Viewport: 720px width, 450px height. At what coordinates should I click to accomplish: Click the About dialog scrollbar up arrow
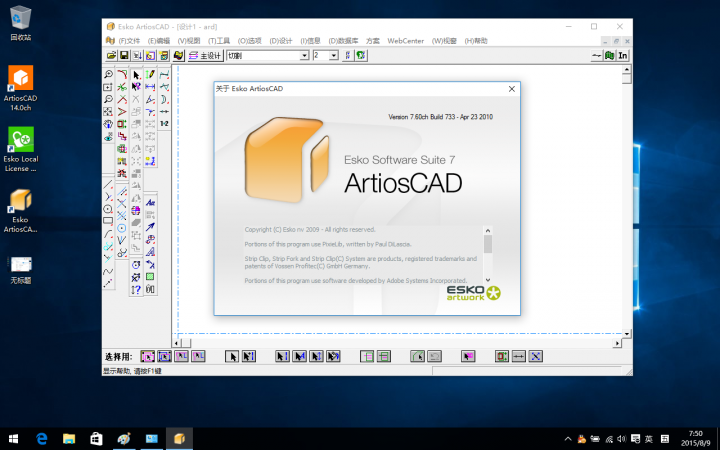tap(488, 231)
